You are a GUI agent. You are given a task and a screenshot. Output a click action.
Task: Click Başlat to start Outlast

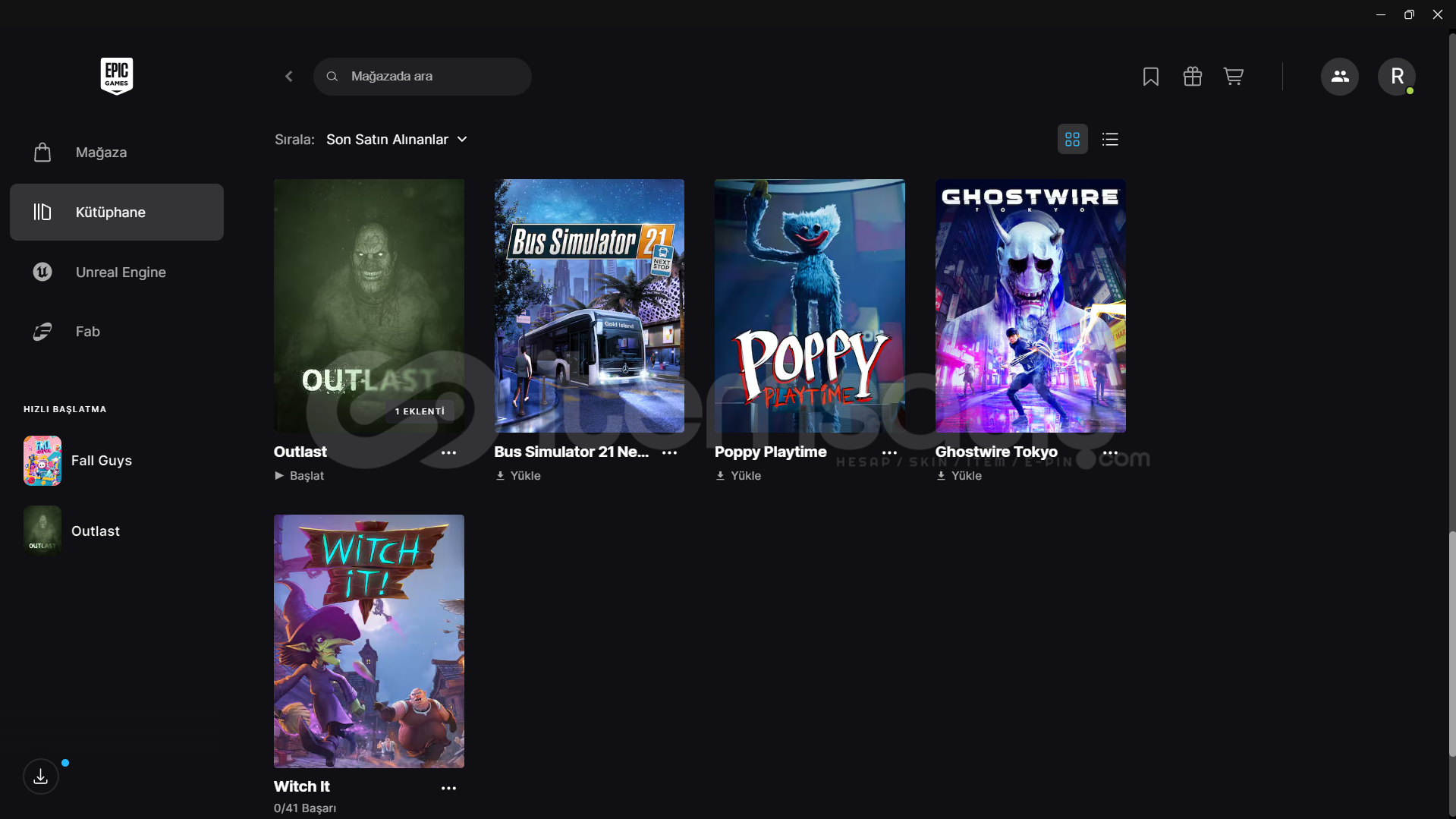point(300,476)
